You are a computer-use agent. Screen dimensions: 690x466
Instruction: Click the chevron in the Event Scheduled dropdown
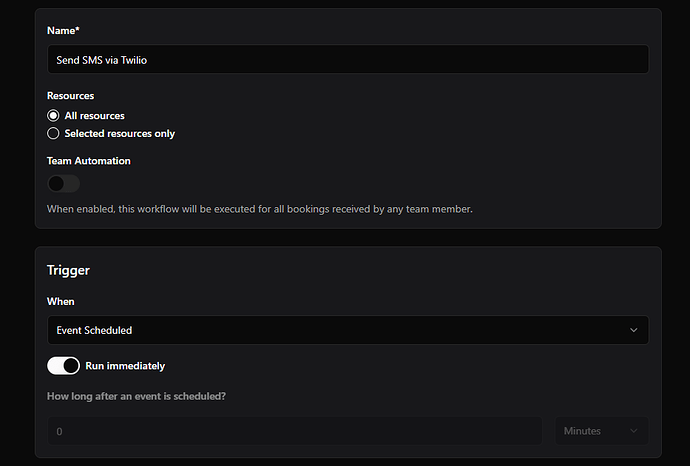(633, 330)
